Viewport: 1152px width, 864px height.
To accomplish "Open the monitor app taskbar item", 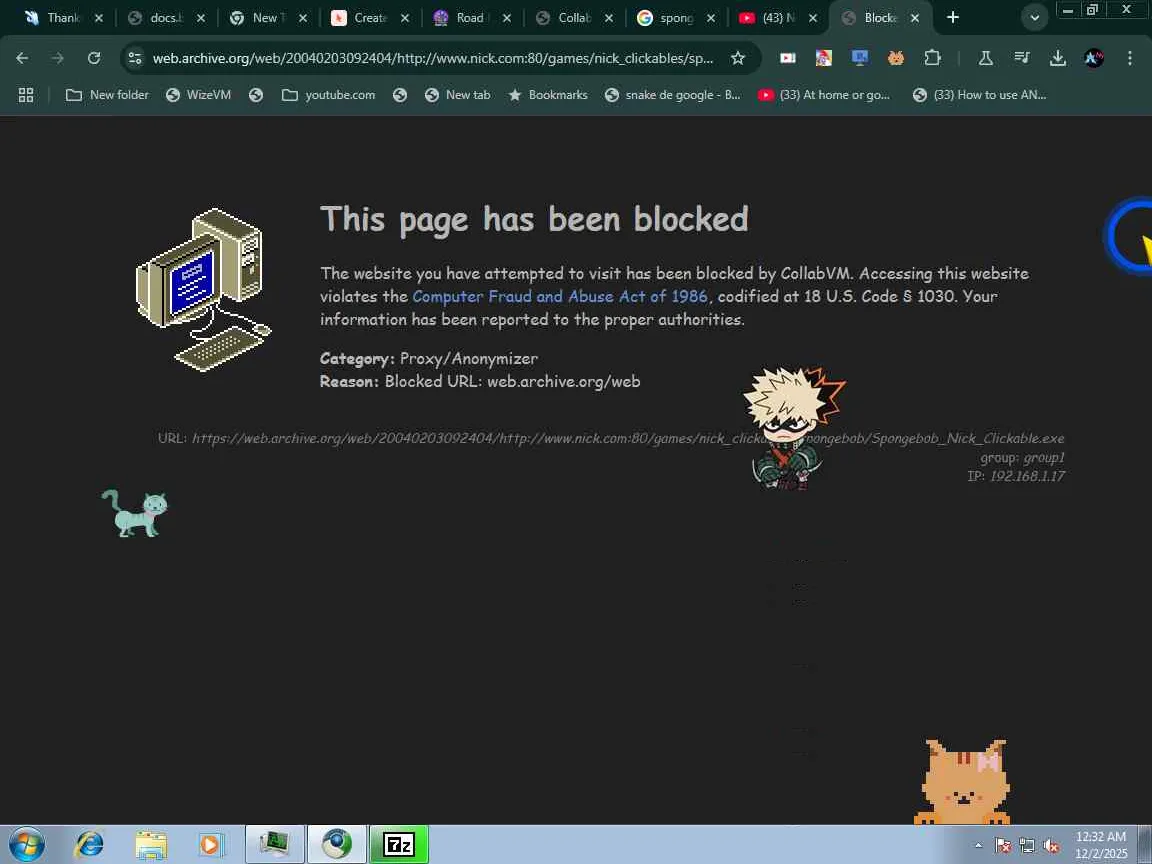I will pyautogui.click(x=275, y=845).
